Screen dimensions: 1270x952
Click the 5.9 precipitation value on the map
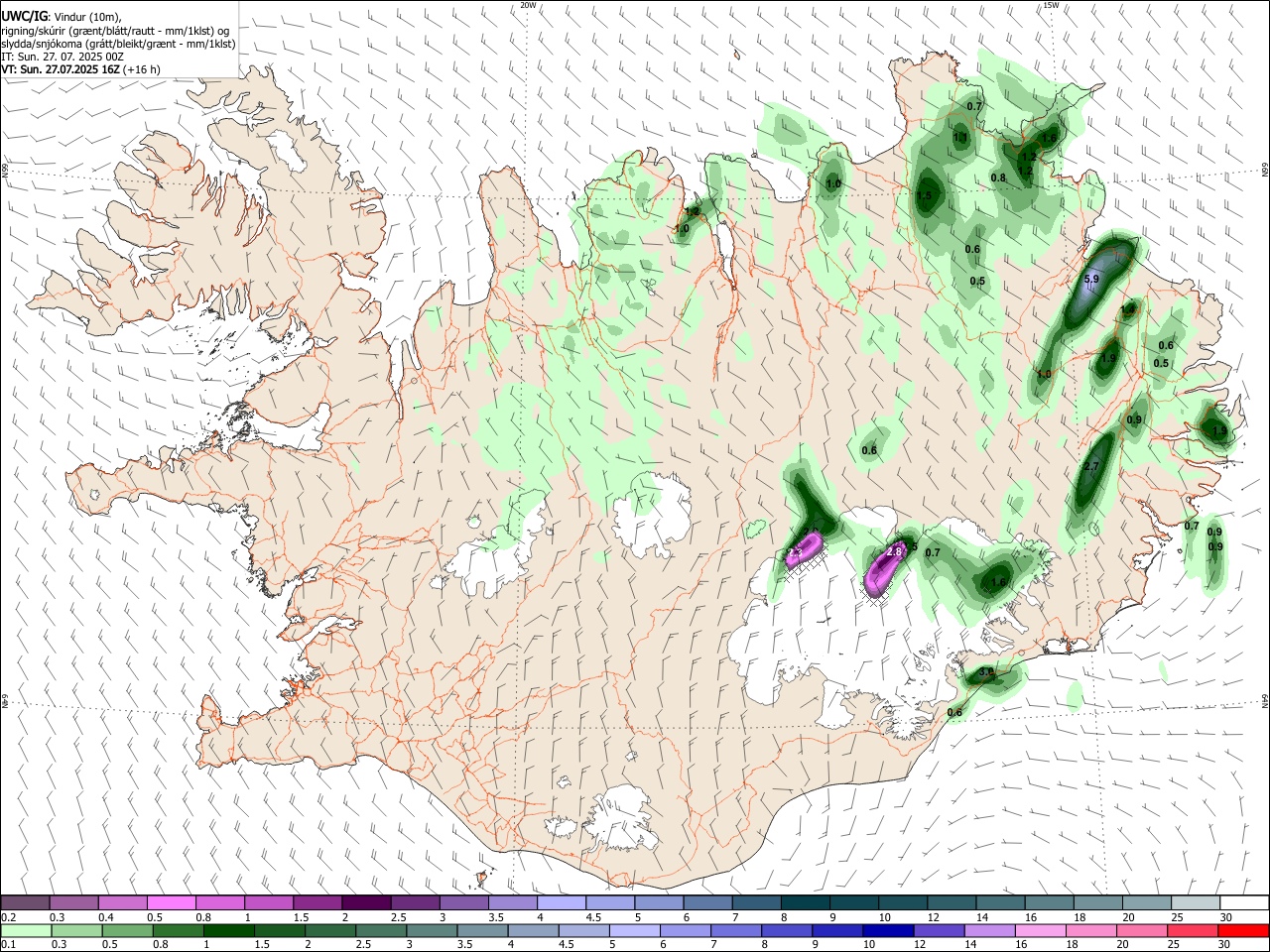(x=1091, y=280)
